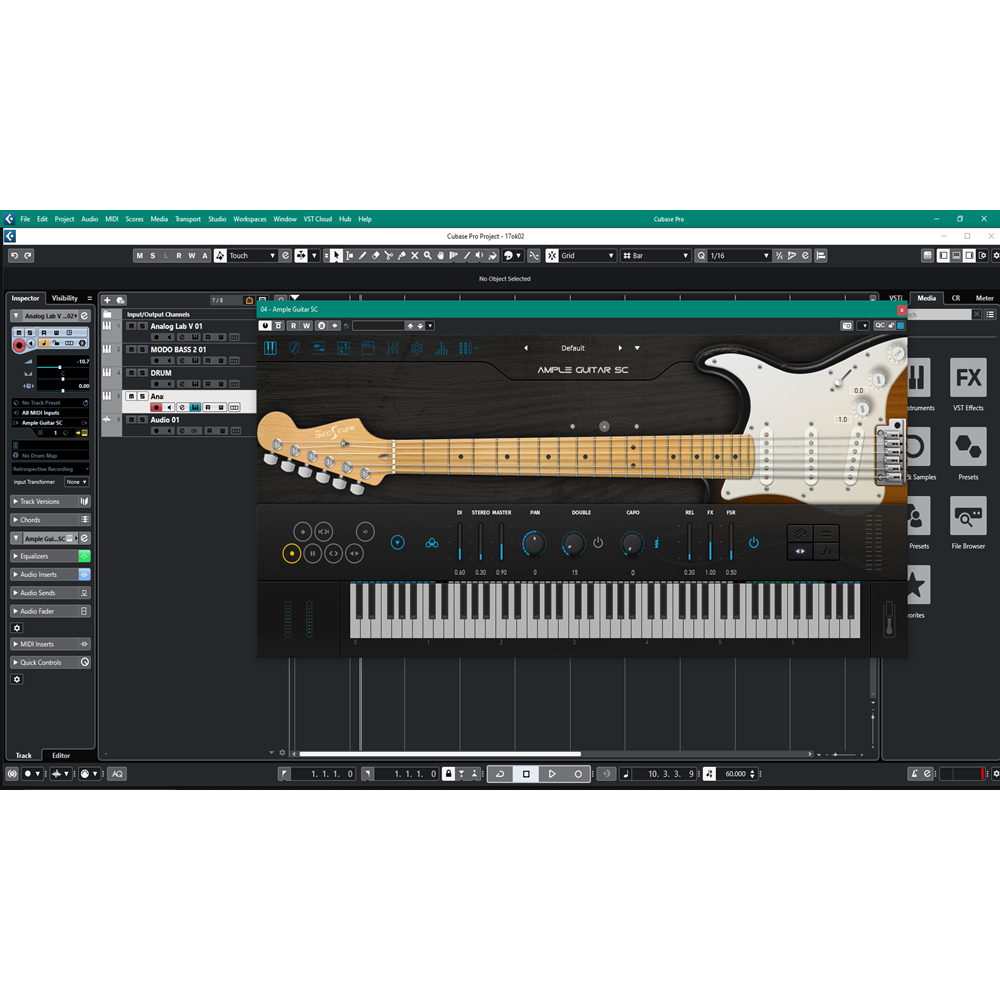Open File Browser in Media rack

pos(967,523)
